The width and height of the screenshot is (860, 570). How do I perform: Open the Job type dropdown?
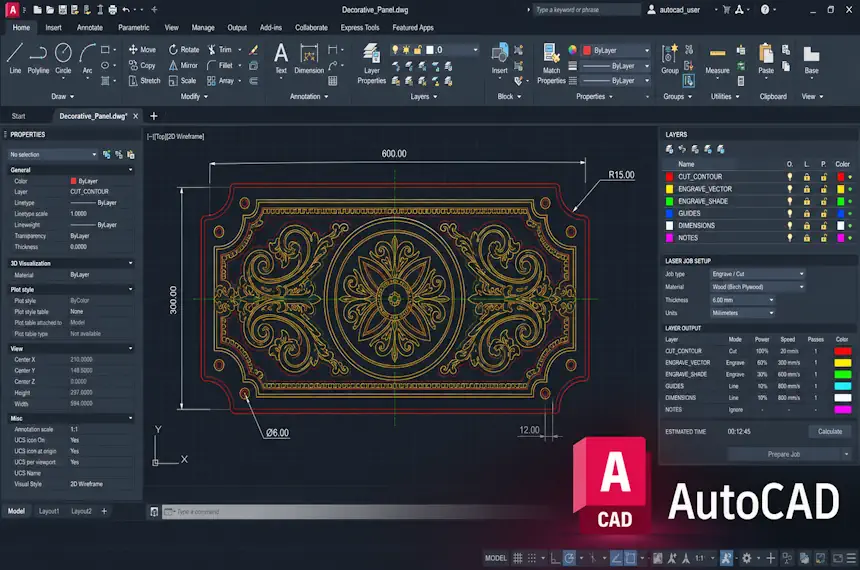tap(757, 274)
